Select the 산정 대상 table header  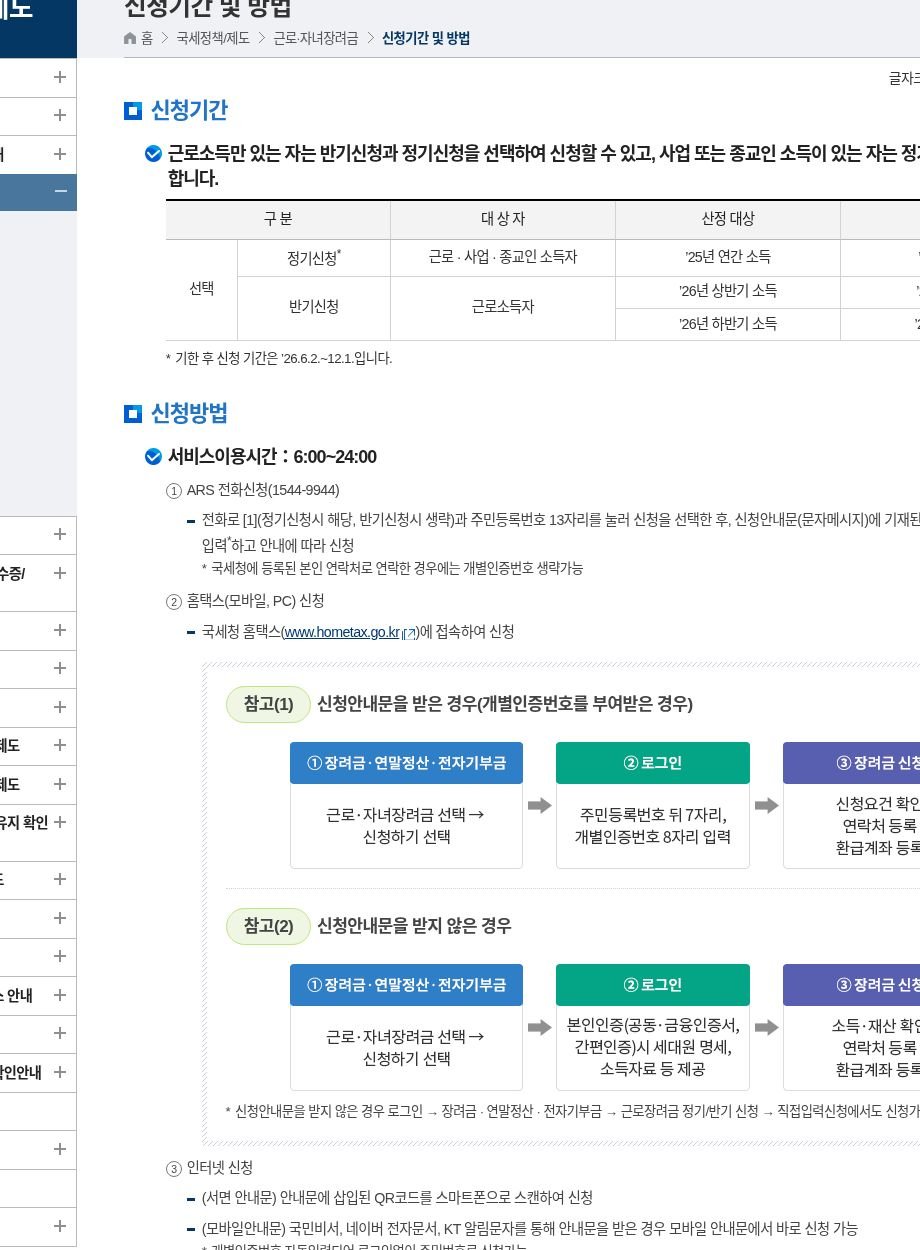point(728,219)
